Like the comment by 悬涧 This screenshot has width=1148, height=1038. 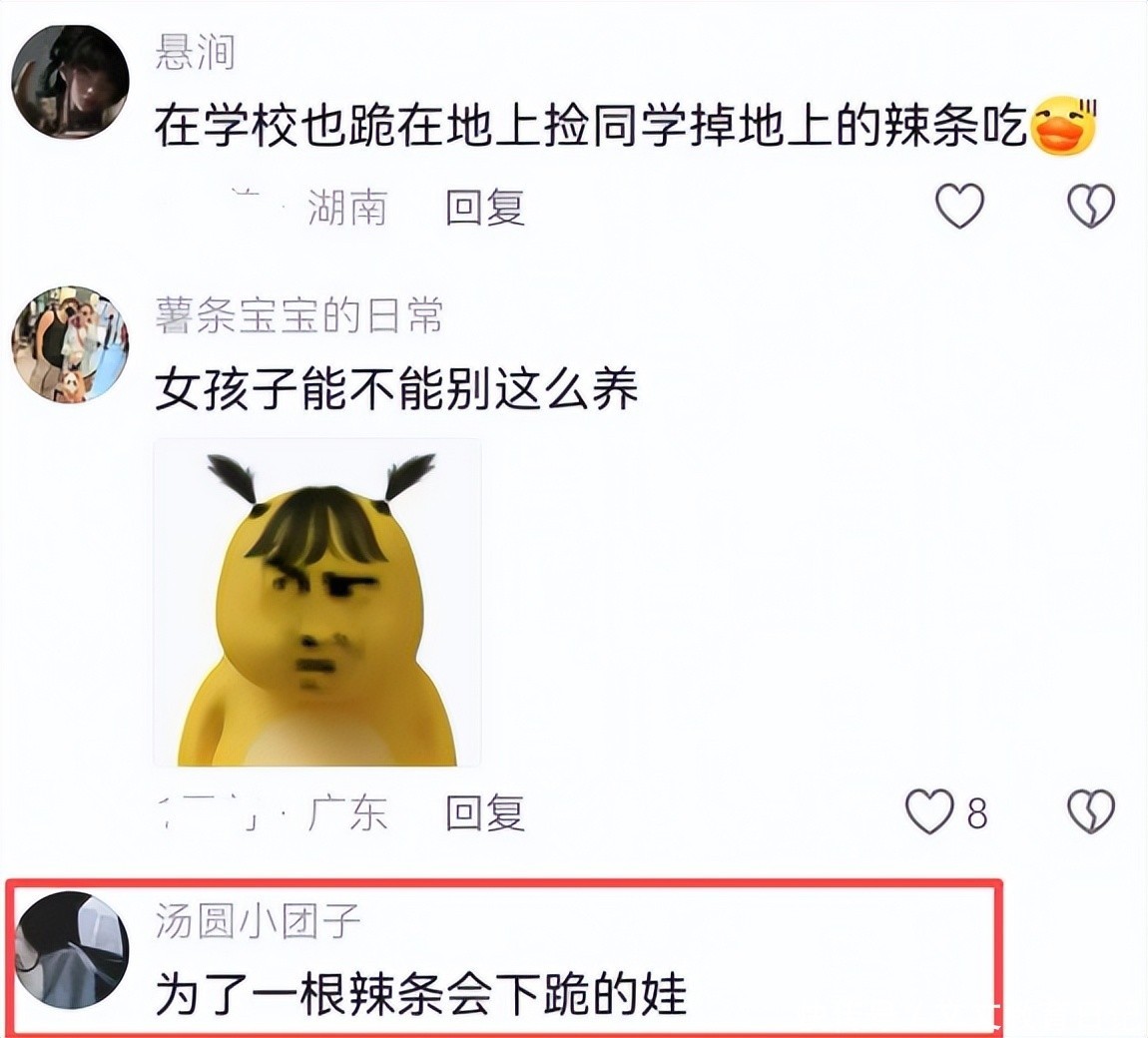pos(960,205)
